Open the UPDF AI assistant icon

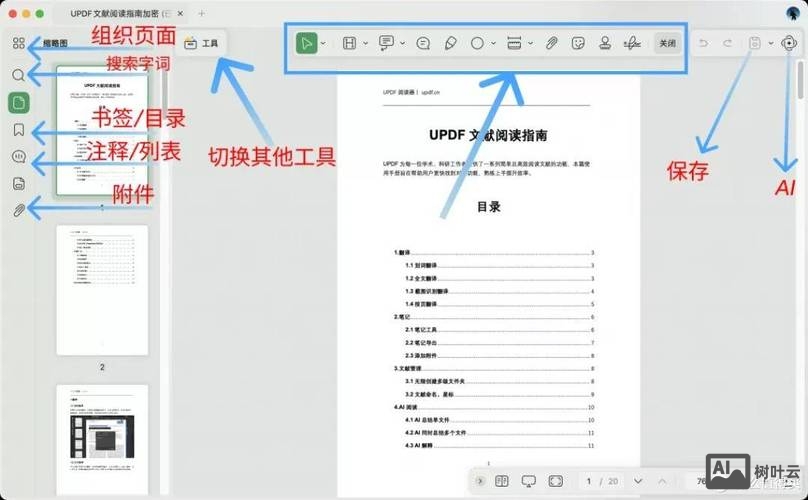click(789, 43)
